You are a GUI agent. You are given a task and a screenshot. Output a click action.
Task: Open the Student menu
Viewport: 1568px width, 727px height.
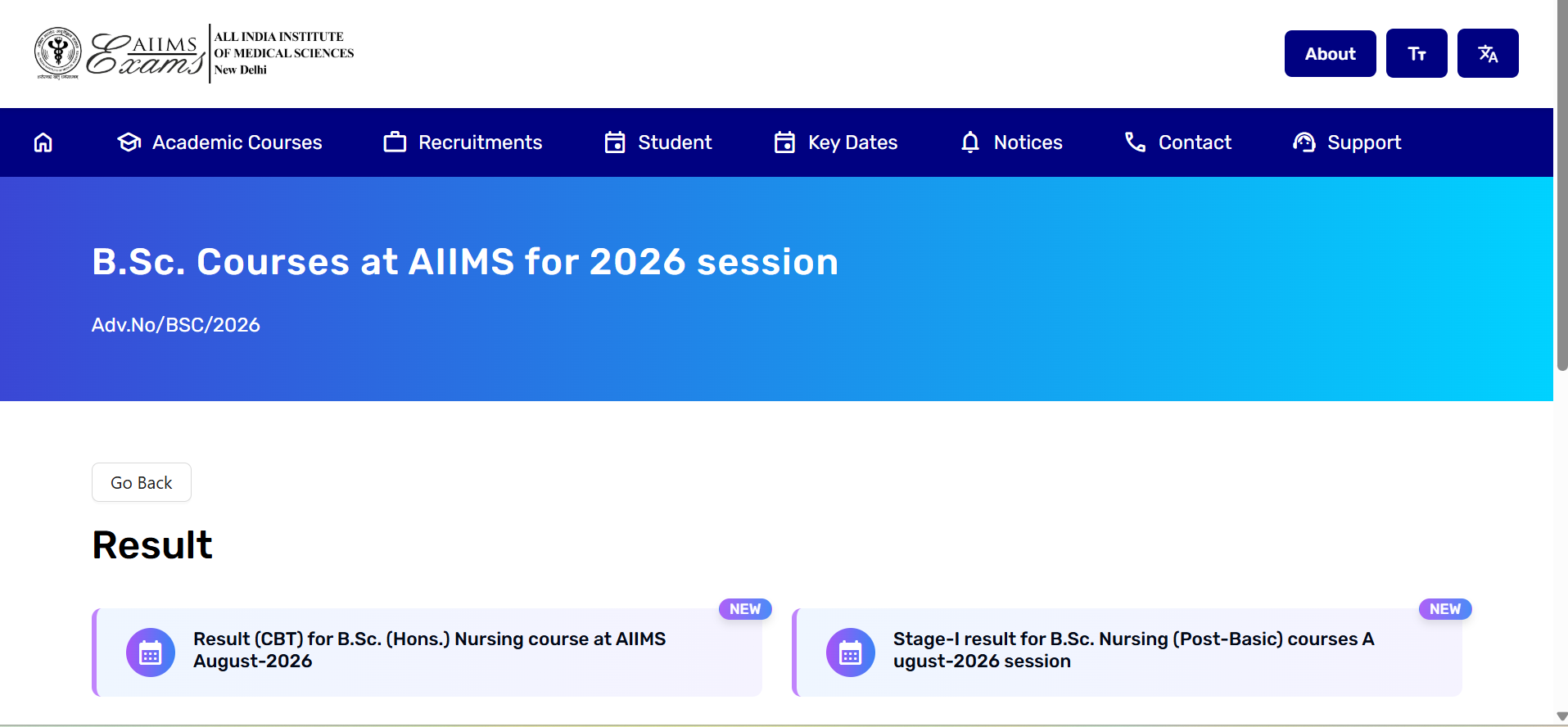click(x=658, y=142)
